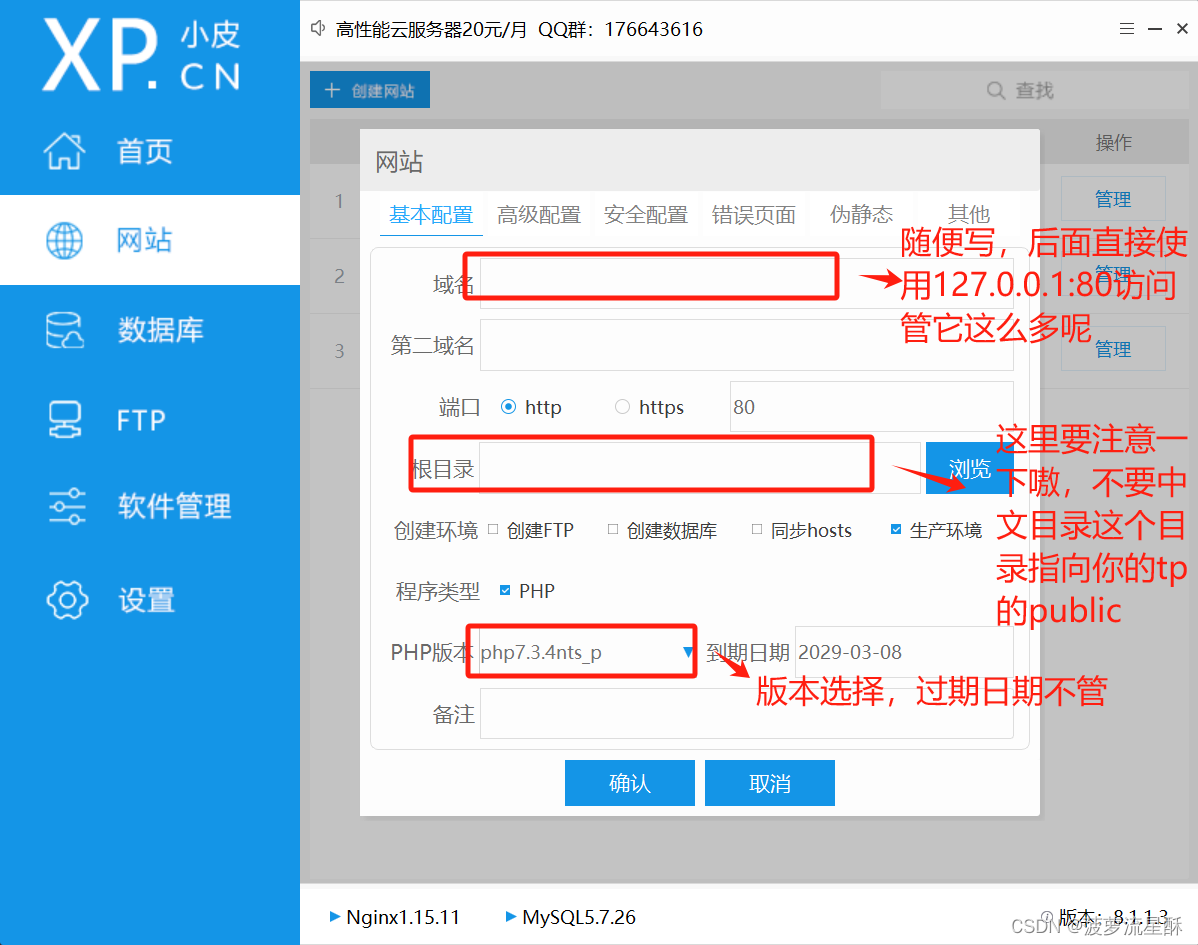This screenshot has width=1198, height=945.
Task: Open the hamburger menu icon in the title bar
Action: pyautogui.click(x=1127, y=28)
